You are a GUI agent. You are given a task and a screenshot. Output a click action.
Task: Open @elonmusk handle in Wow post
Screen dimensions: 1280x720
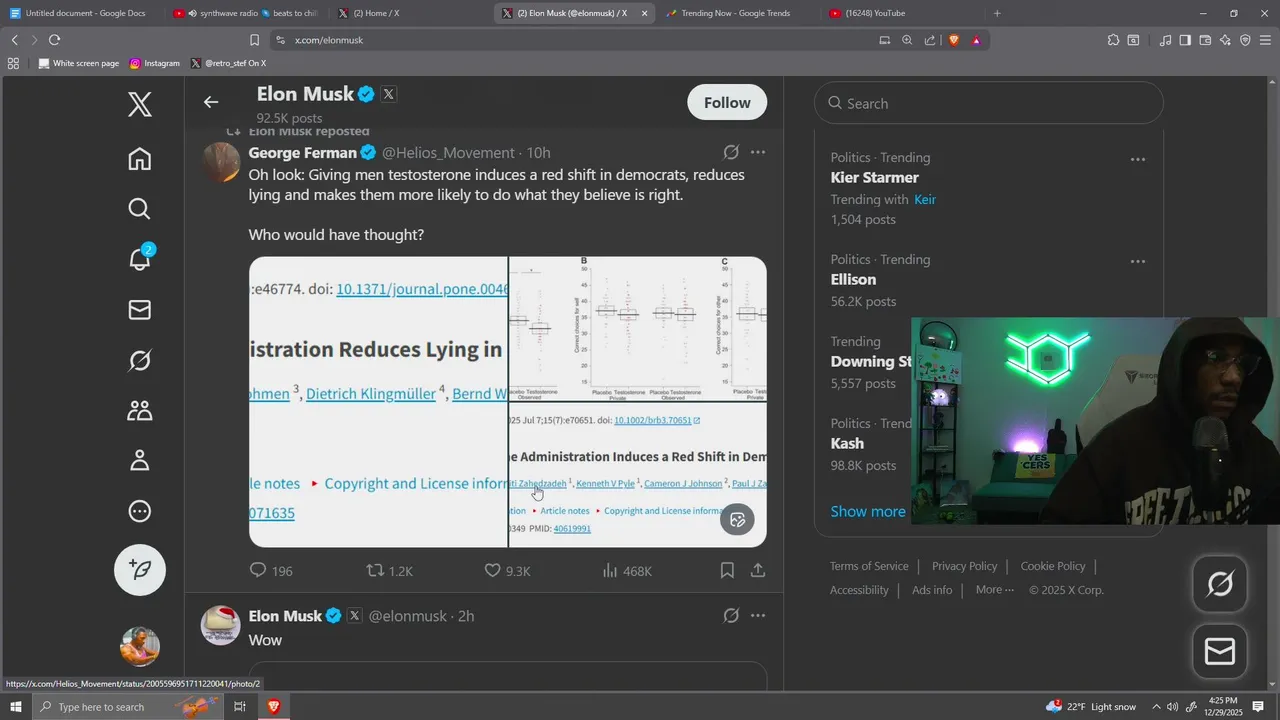tap(408, 616)
